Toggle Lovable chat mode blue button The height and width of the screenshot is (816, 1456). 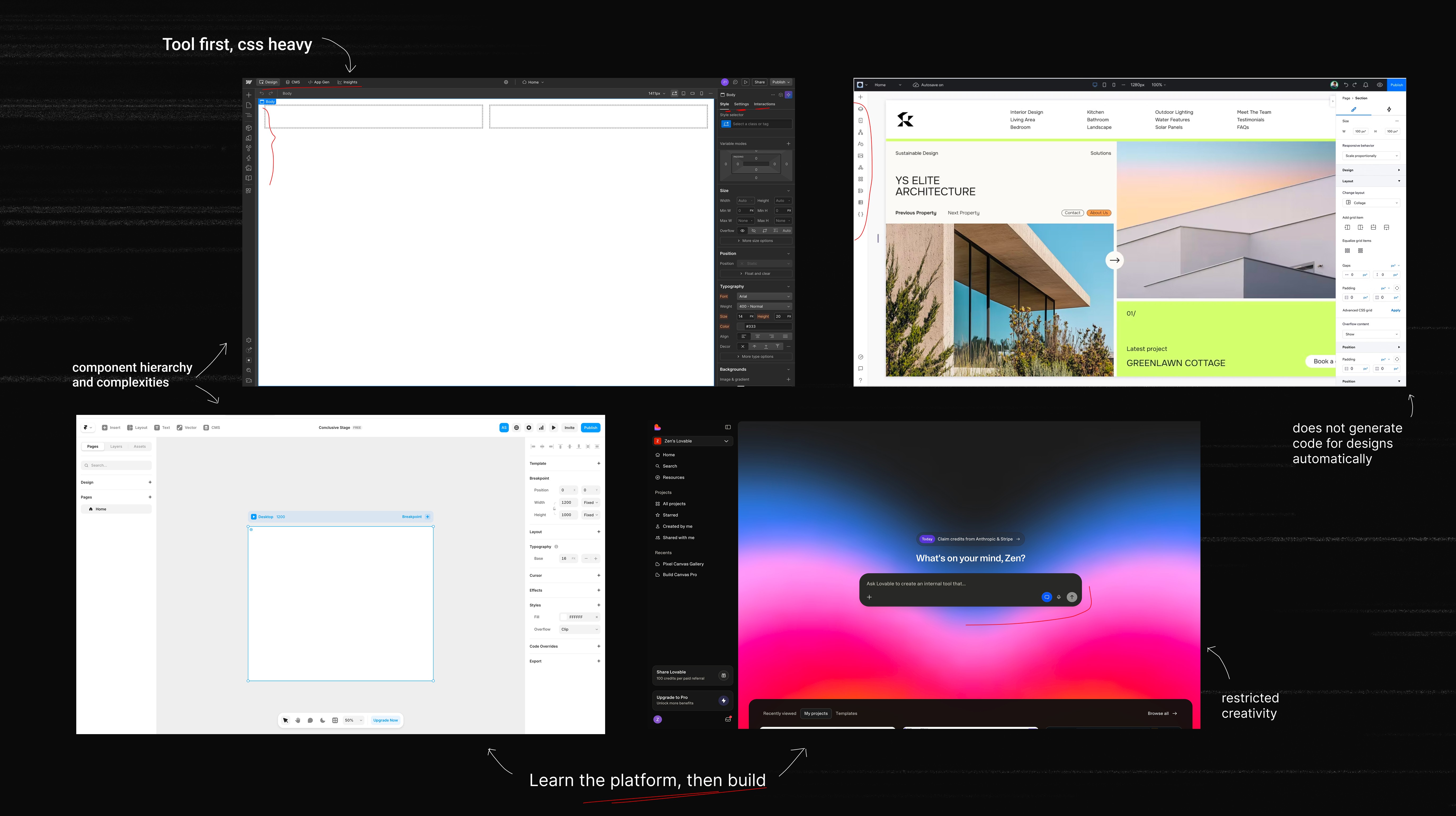click(x=1046, y=597)
